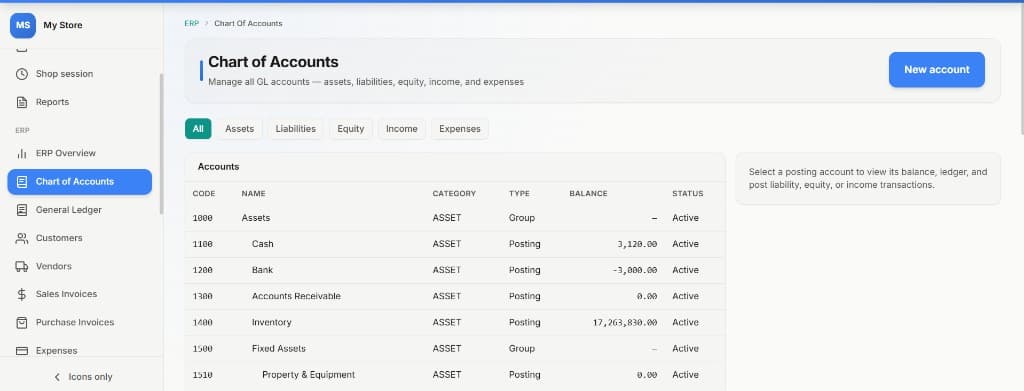Select the Bank account row
This screenshot has height=391, width=1024.
click(x=455, y=270)
